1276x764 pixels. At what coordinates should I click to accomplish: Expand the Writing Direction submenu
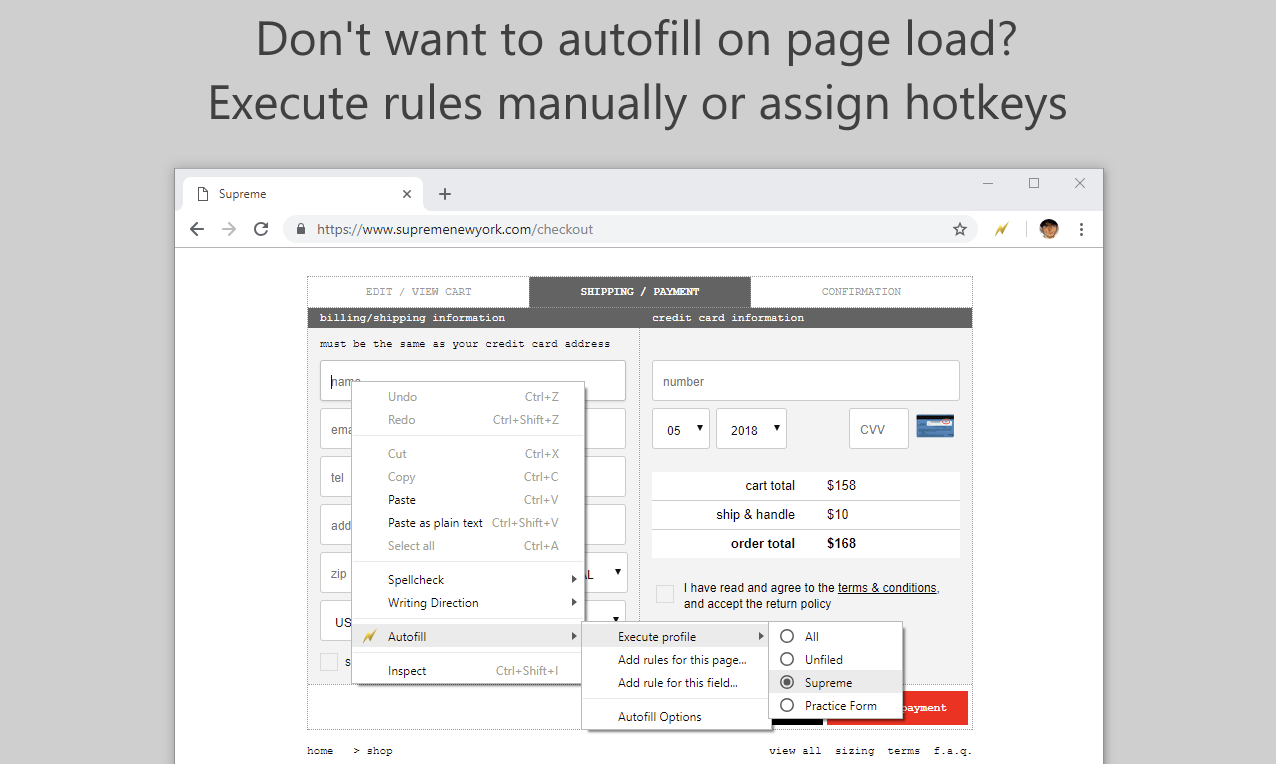[x=467, y=602]
